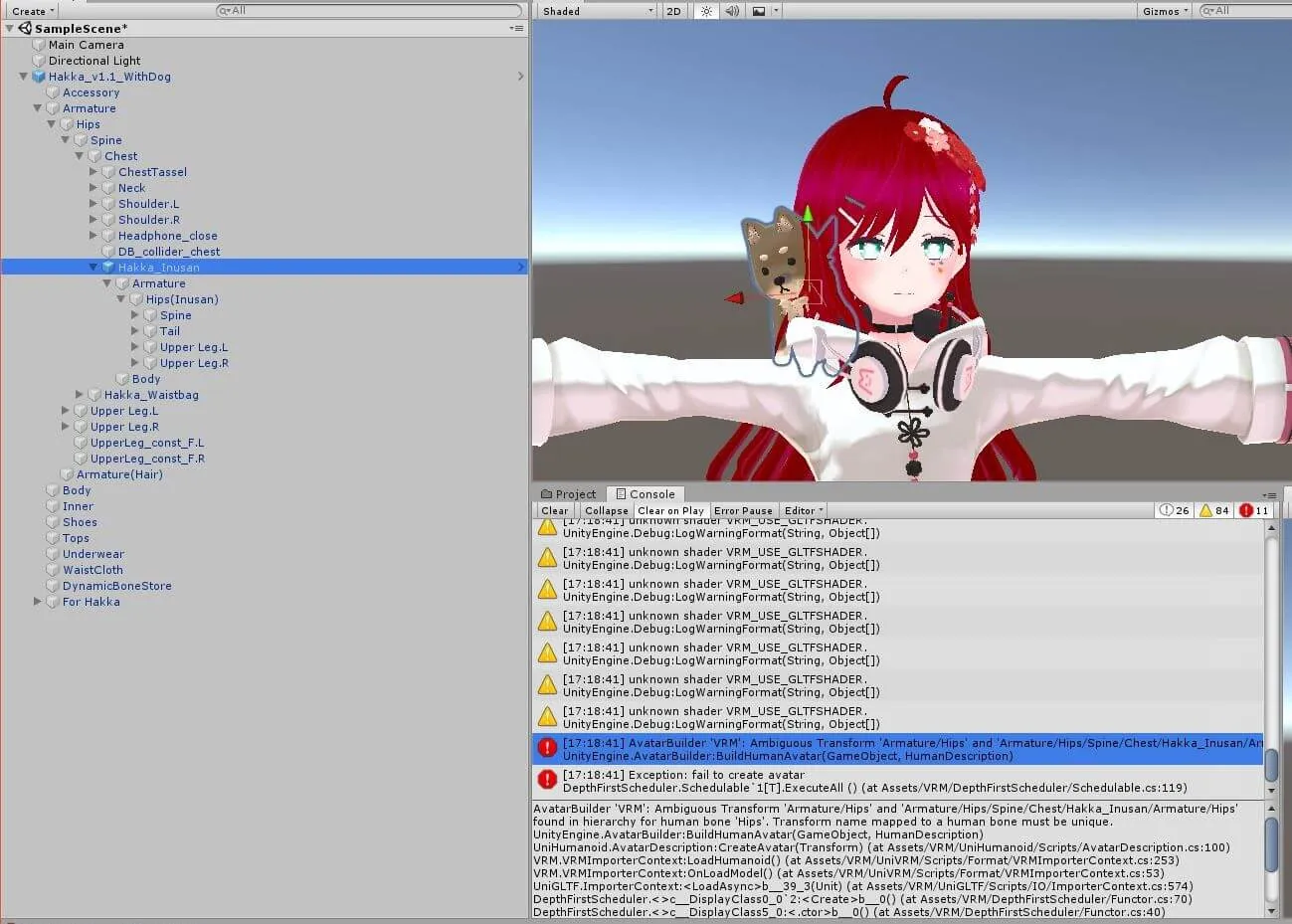Screen dimensions: 1292x924
Task: Click the Shoes object icon
Action: (x=53, y=522)
